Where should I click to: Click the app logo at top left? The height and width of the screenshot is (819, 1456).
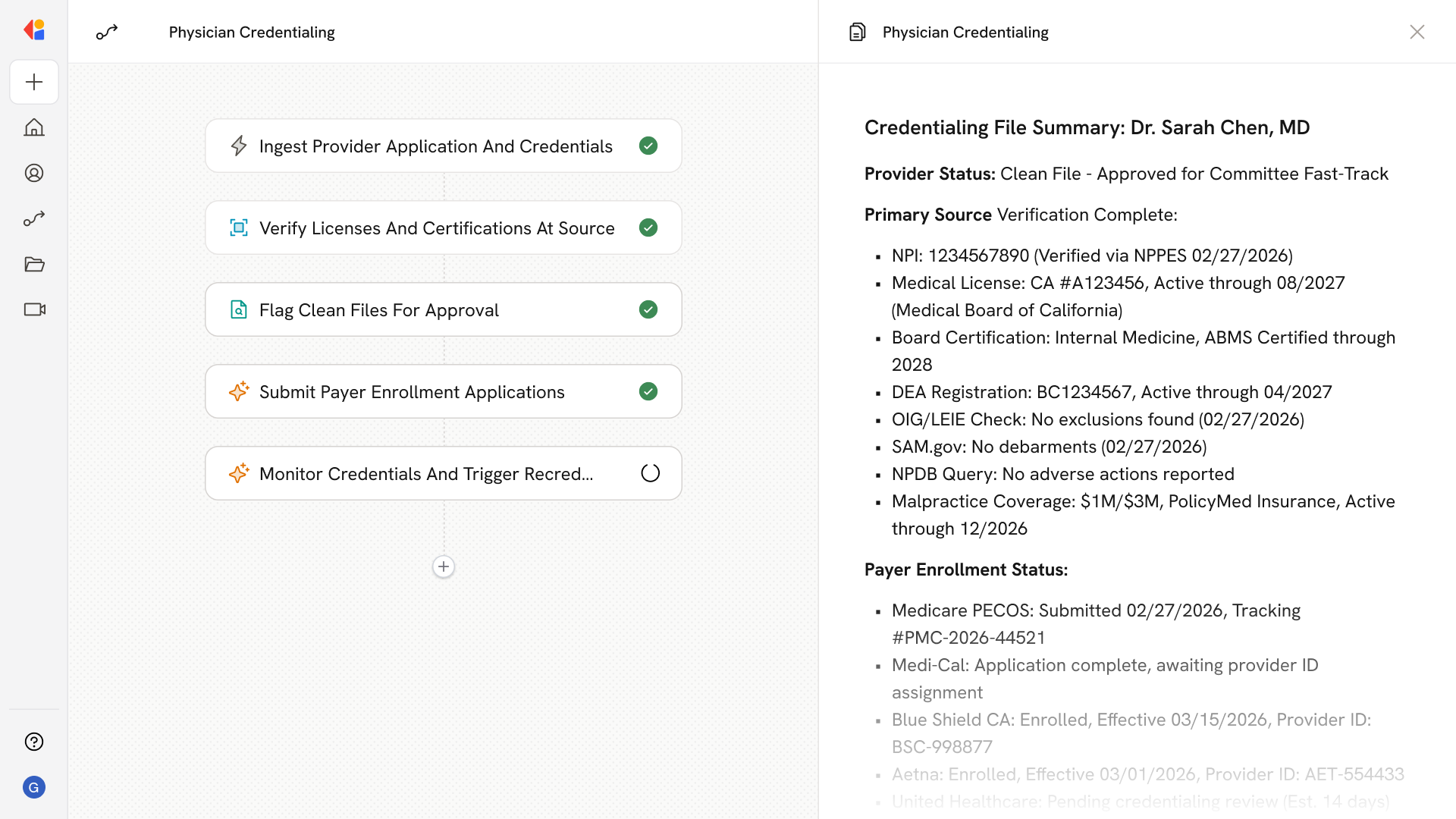[x=34, y=30]
